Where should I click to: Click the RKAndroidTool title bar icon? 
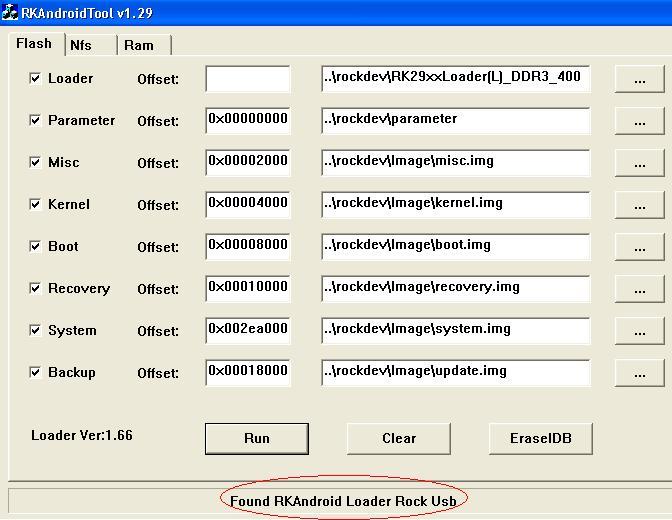coord(9,12)
